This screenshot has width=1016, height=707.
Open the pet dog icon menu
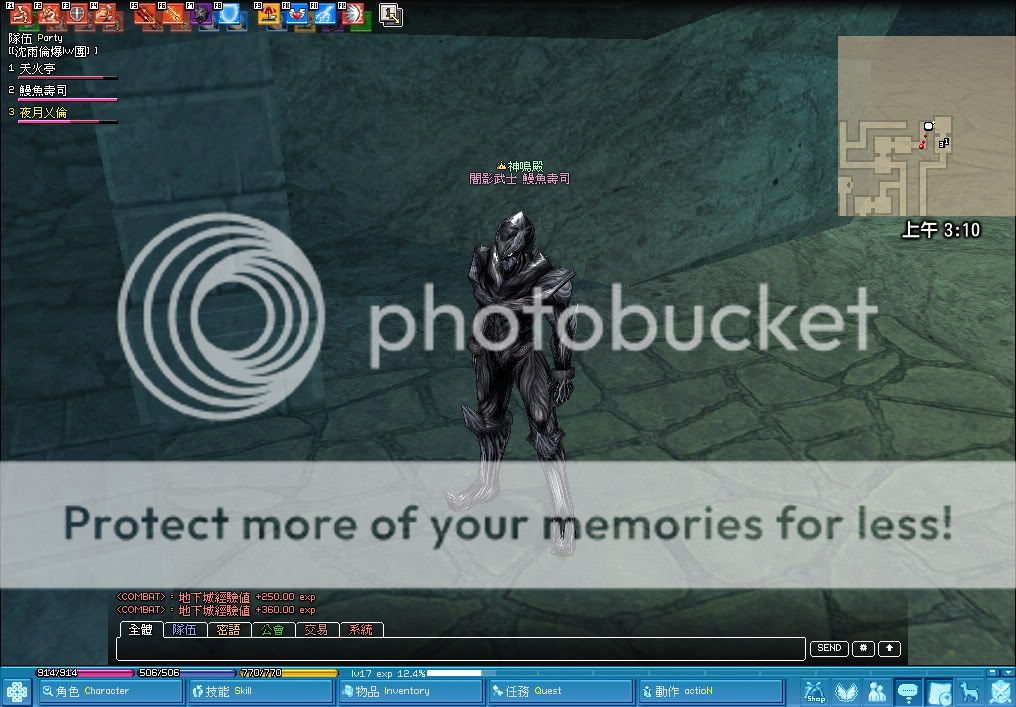pos(968,691)
